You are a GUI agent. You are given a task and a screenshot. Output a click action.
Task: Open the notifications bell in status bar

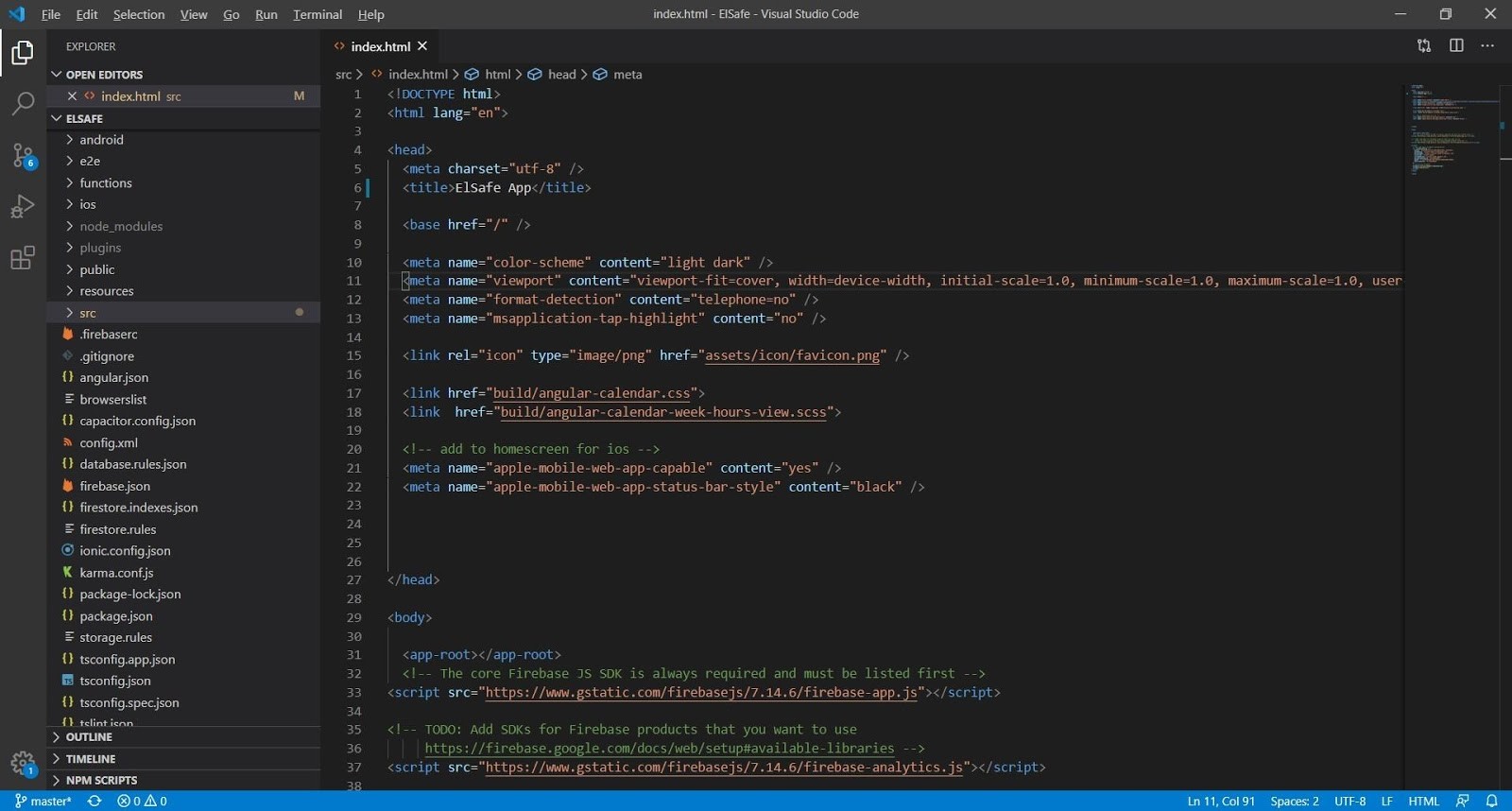[1491, 801]
